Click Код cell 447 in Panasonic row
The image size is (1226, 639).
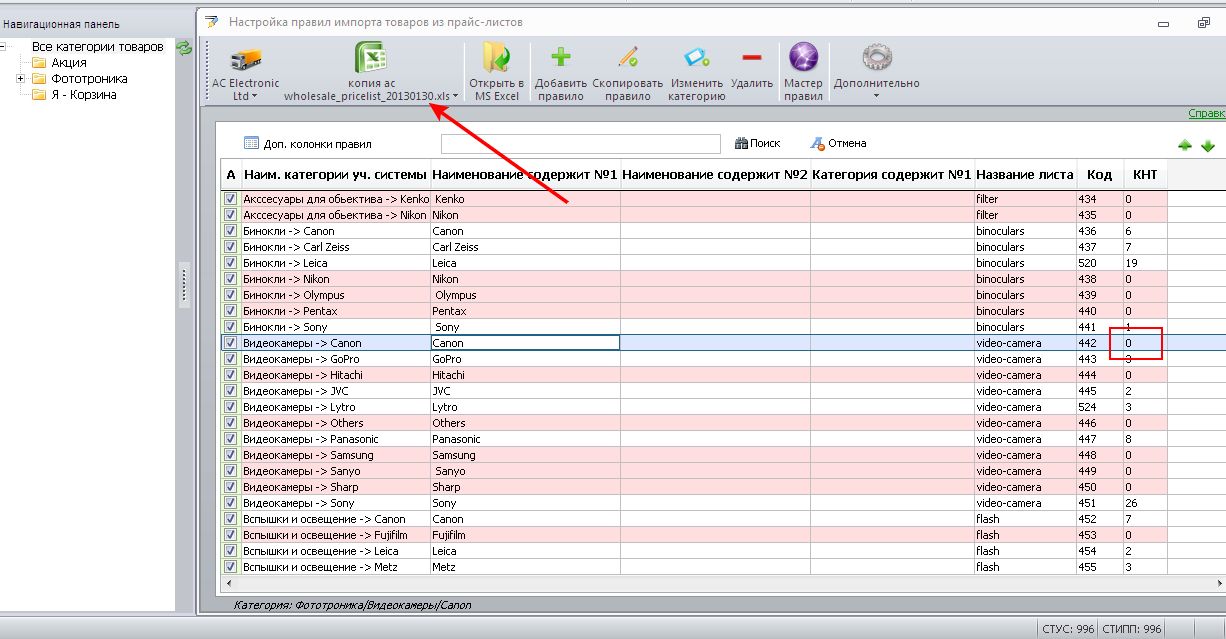click(1099, 439)
